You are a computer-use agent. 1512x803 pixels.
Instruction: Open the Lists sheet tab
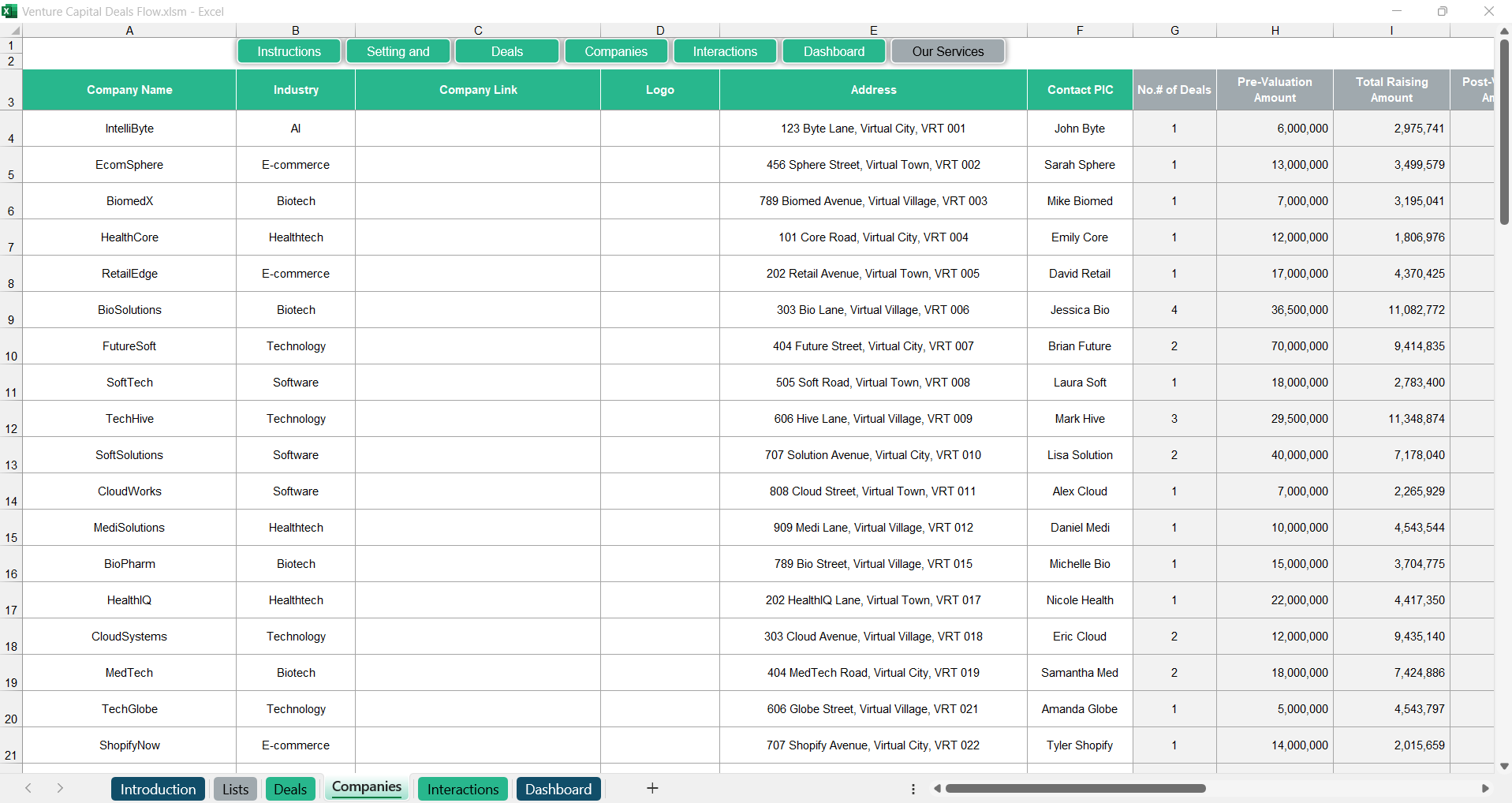click(234, 788)
